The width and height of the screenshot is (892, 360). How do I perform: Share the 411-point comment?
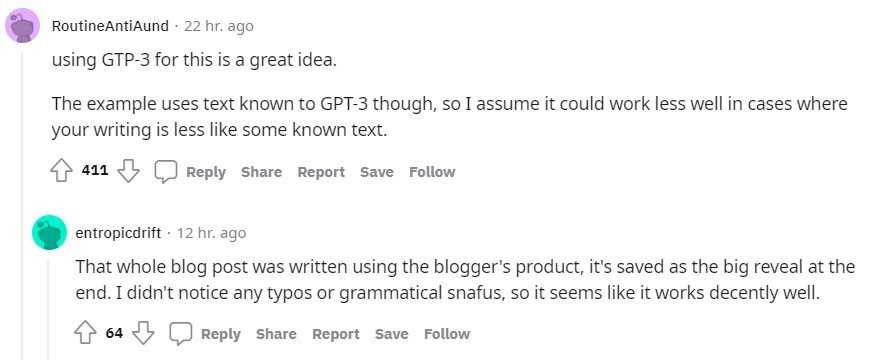point(261,172)
